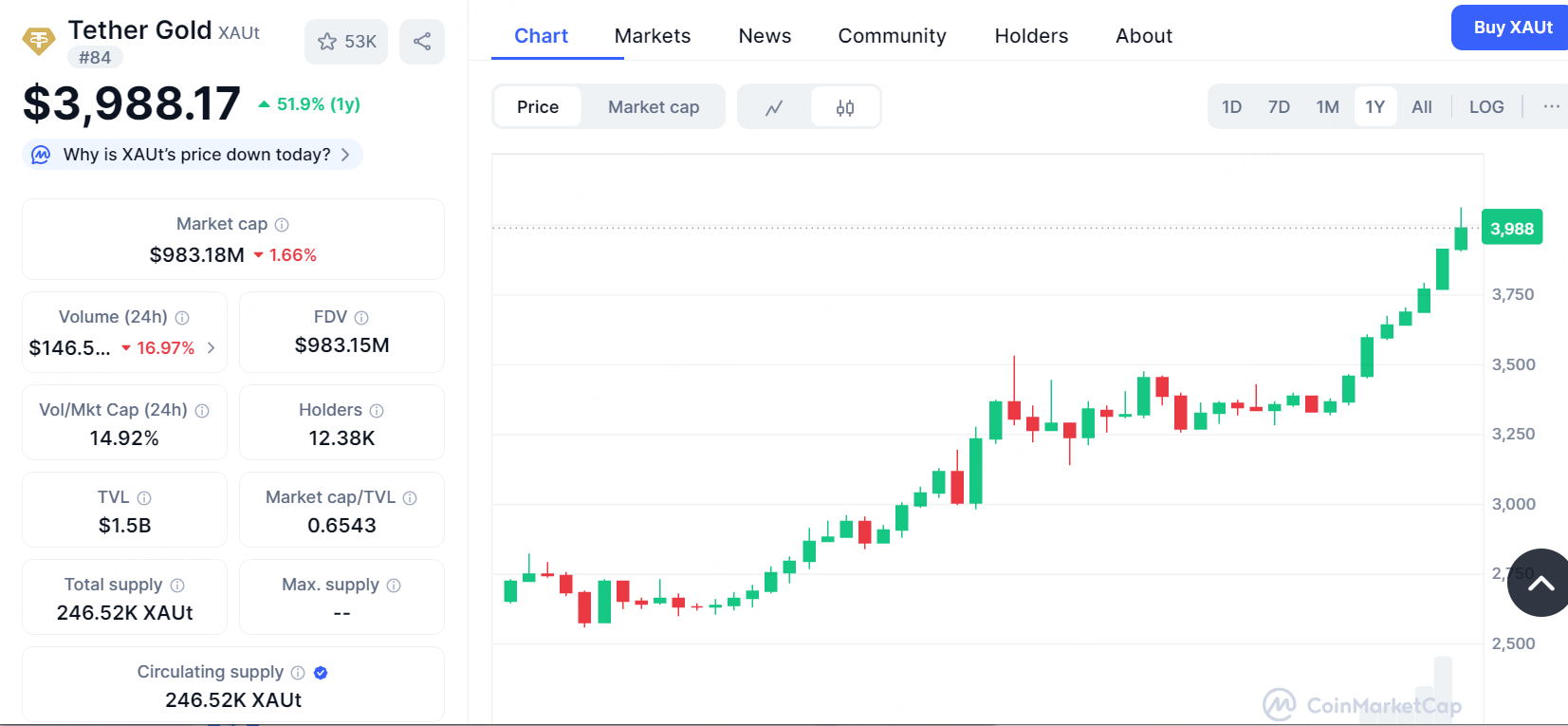Screen dimensions: 1568x726
Task: Expand 'Why is XAUt's price down today?'
Action: [x=196, y=155]
